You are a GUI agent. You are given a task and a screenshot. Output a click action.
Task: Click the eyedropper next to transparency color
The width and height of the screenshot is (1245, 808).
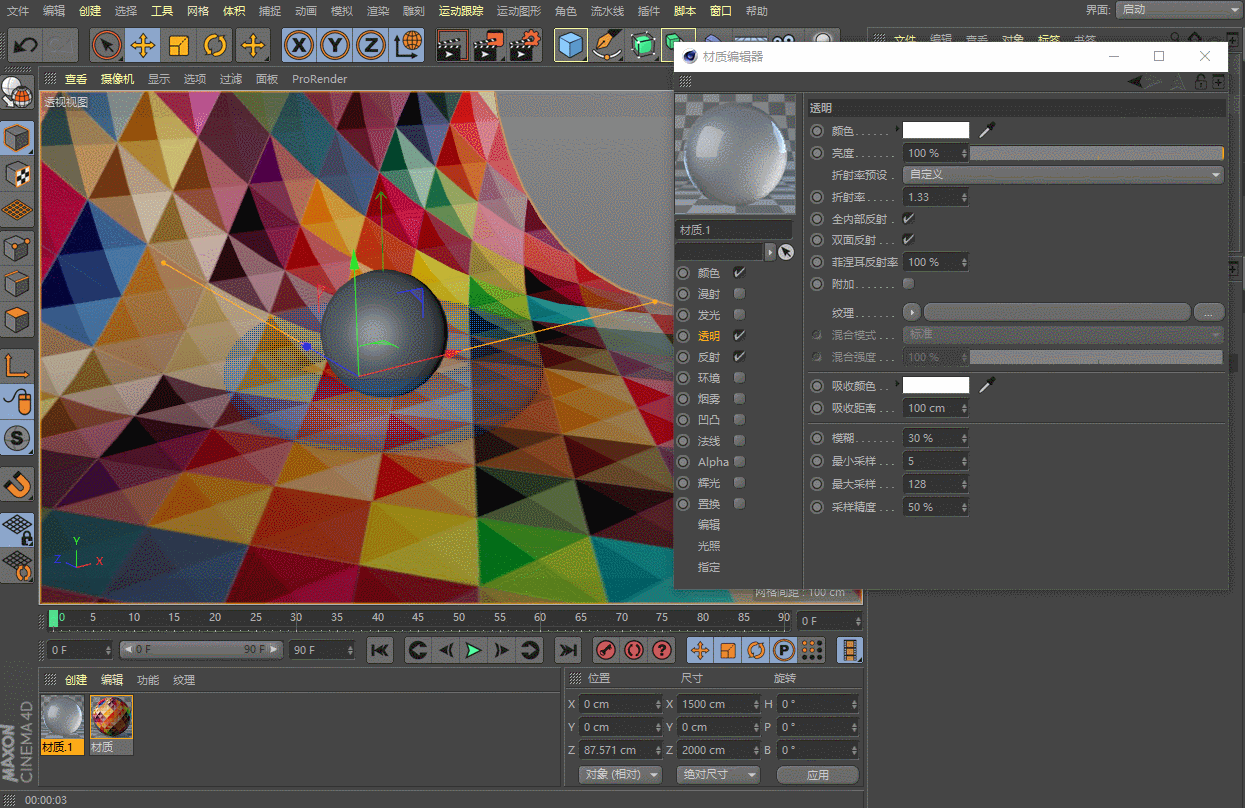click(x=987, y=130)
